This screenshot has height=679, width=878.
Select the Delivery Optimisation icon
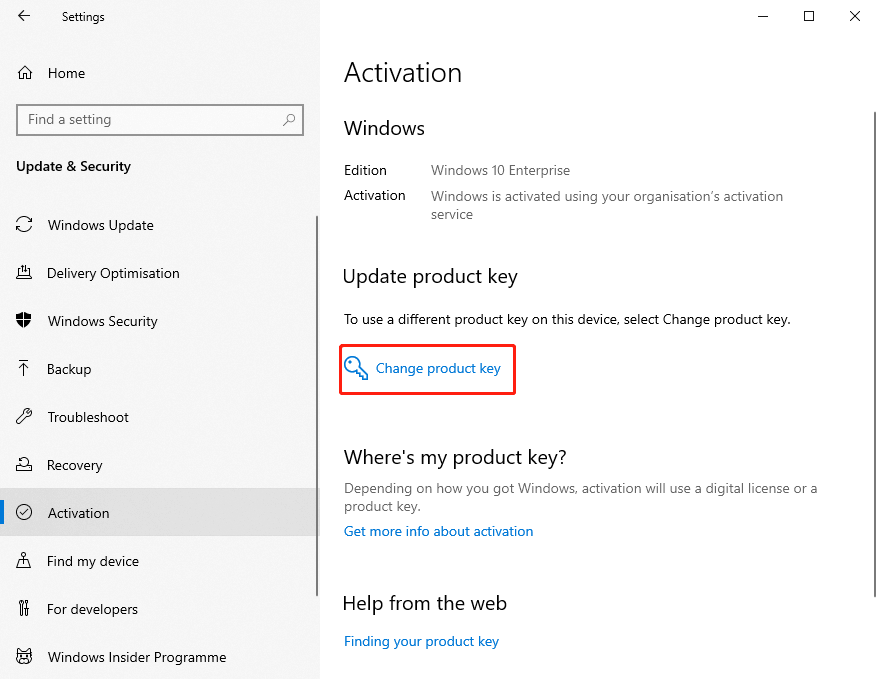24,273
